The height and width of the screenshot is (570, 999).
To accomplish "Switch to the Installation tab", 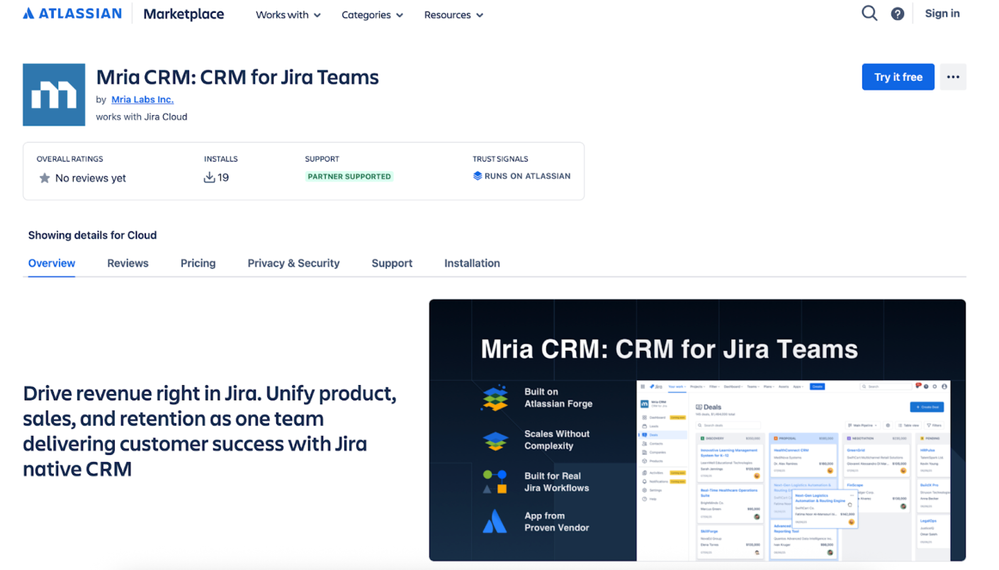I will (472, 263).
